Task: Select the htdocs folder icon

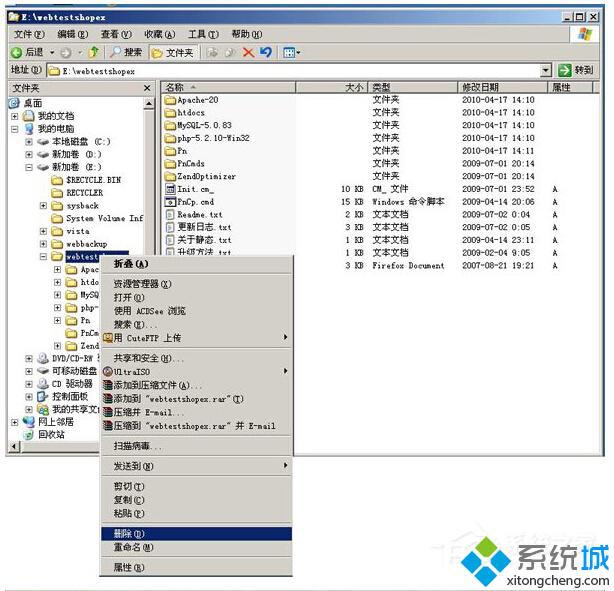Action: click(170, 113)
